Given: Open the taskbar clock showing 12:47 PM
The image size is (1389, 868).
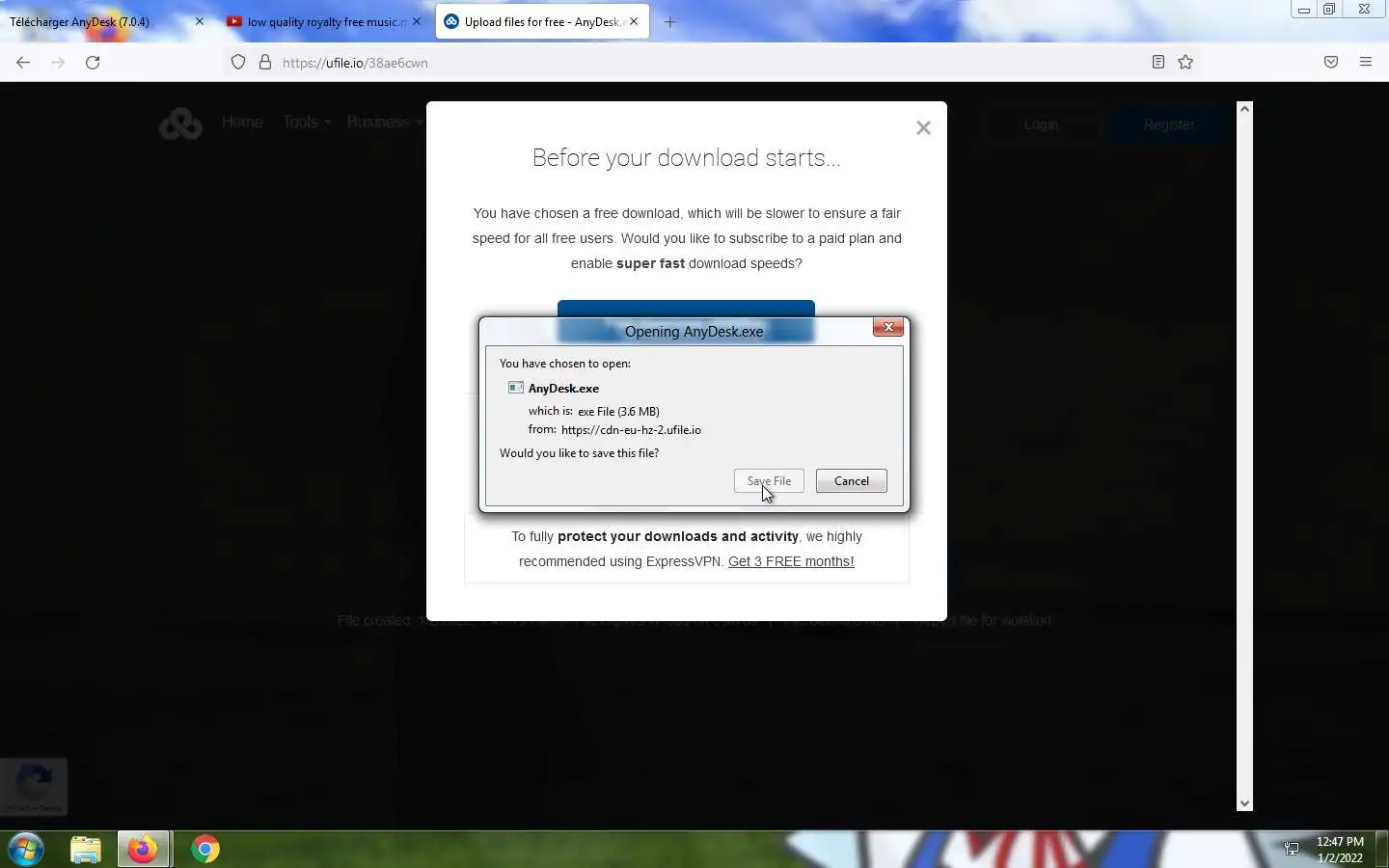Looking at the screenshot, I should (x=1340, y=850).
